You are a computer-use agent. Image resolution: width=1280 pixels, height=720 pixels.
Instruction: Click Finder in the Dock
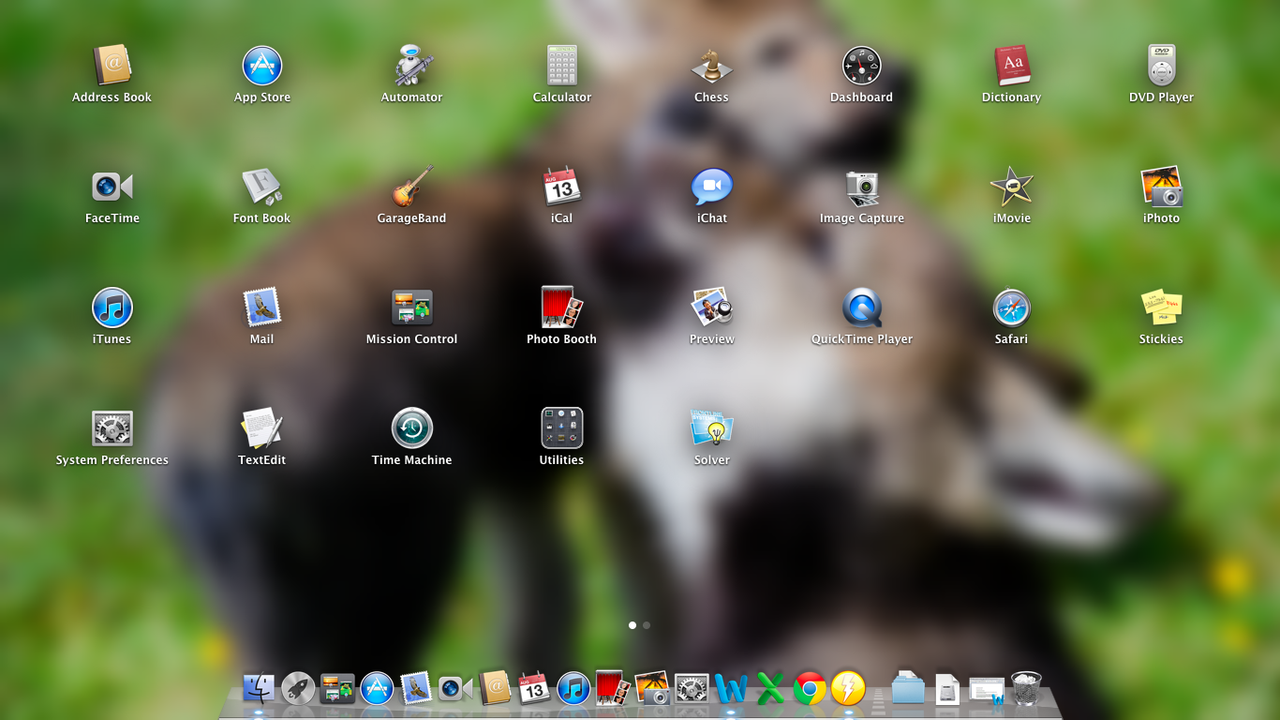[x=259, y=688]
